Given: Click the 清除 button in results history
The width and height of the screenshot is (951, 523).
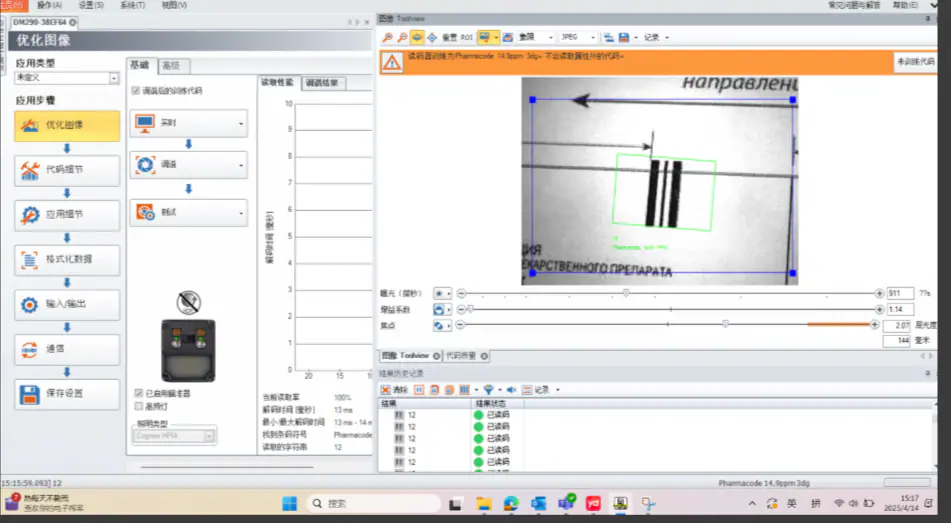Looking at the screenshot, I should (394, 390).
